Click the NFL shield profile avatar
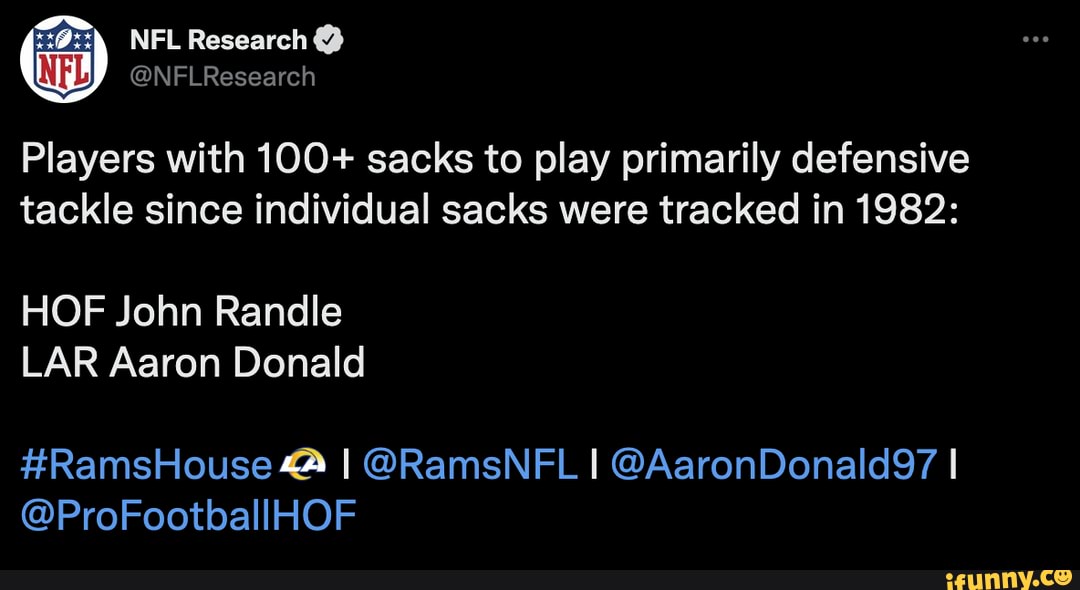 [62, 60]
